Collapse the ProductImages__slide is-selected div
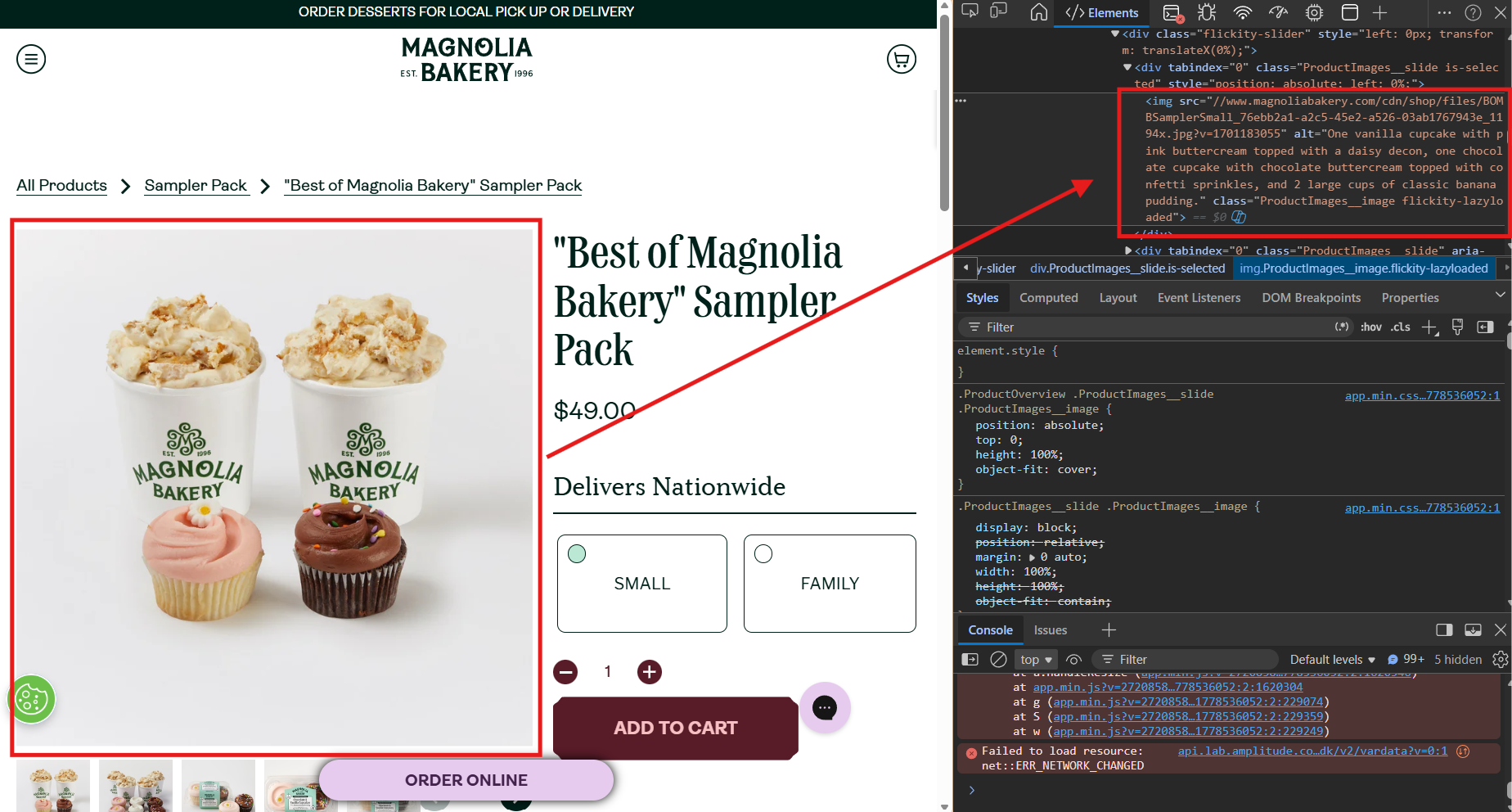This screenshot has width=1512, height=812. pos(1127,67)
